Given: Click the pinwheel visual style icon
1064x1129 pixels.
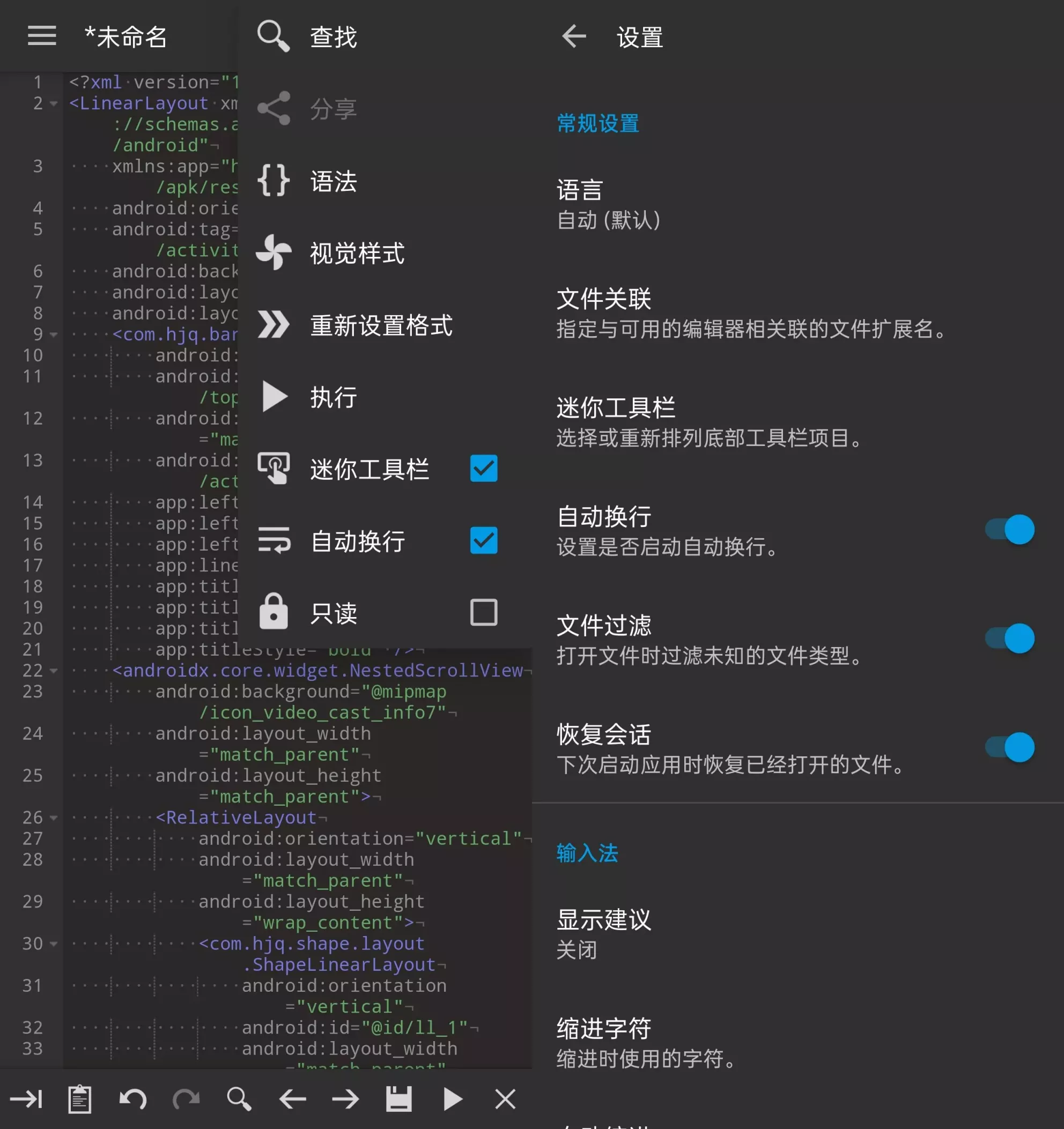Looking at the screenshot, I should [x=274, y=252].
